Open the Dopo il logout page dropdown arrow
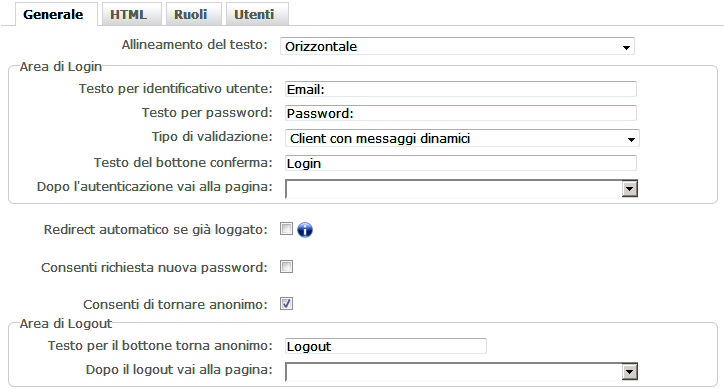 coord(629,371)
